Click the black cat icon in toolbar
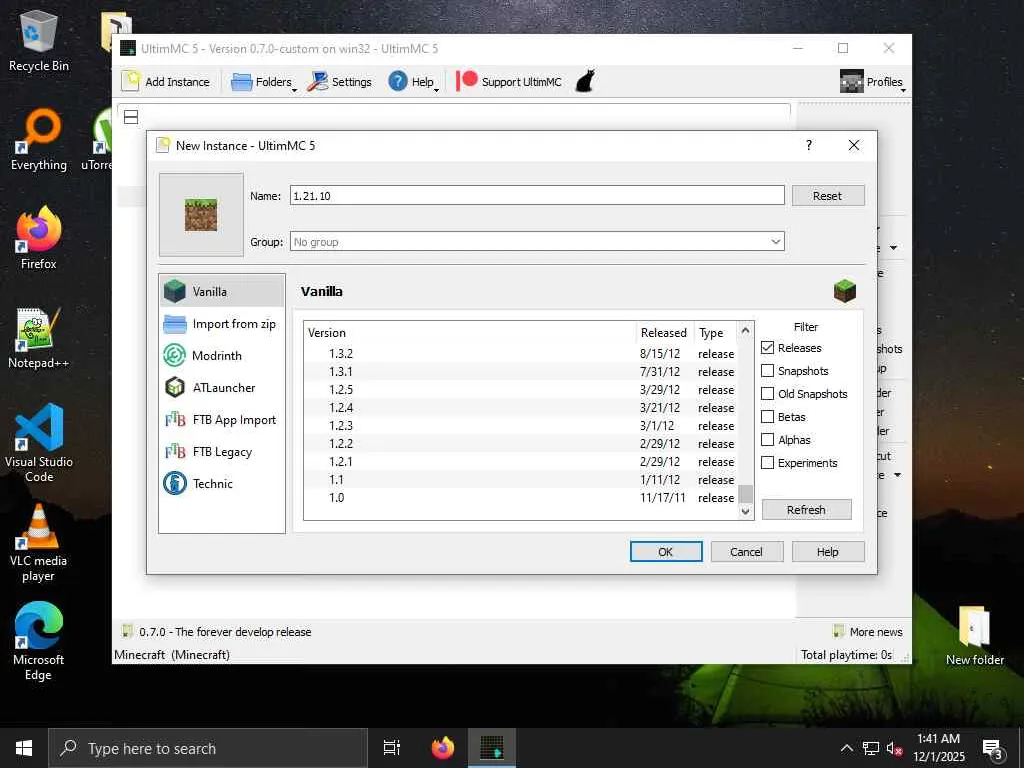1024x768 pixels. point(585,82)
